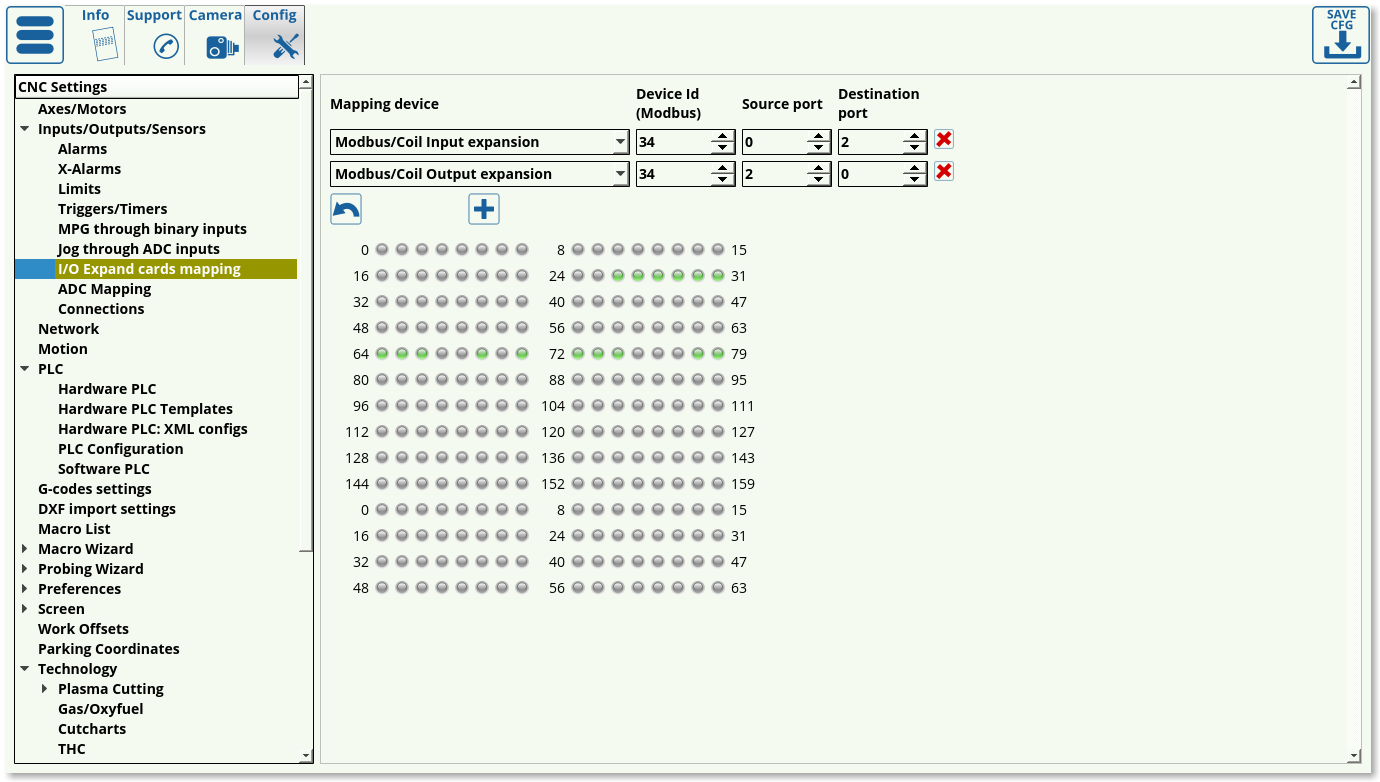Switch to the Info tab
1380x782 pixels.
coord(96,35)
